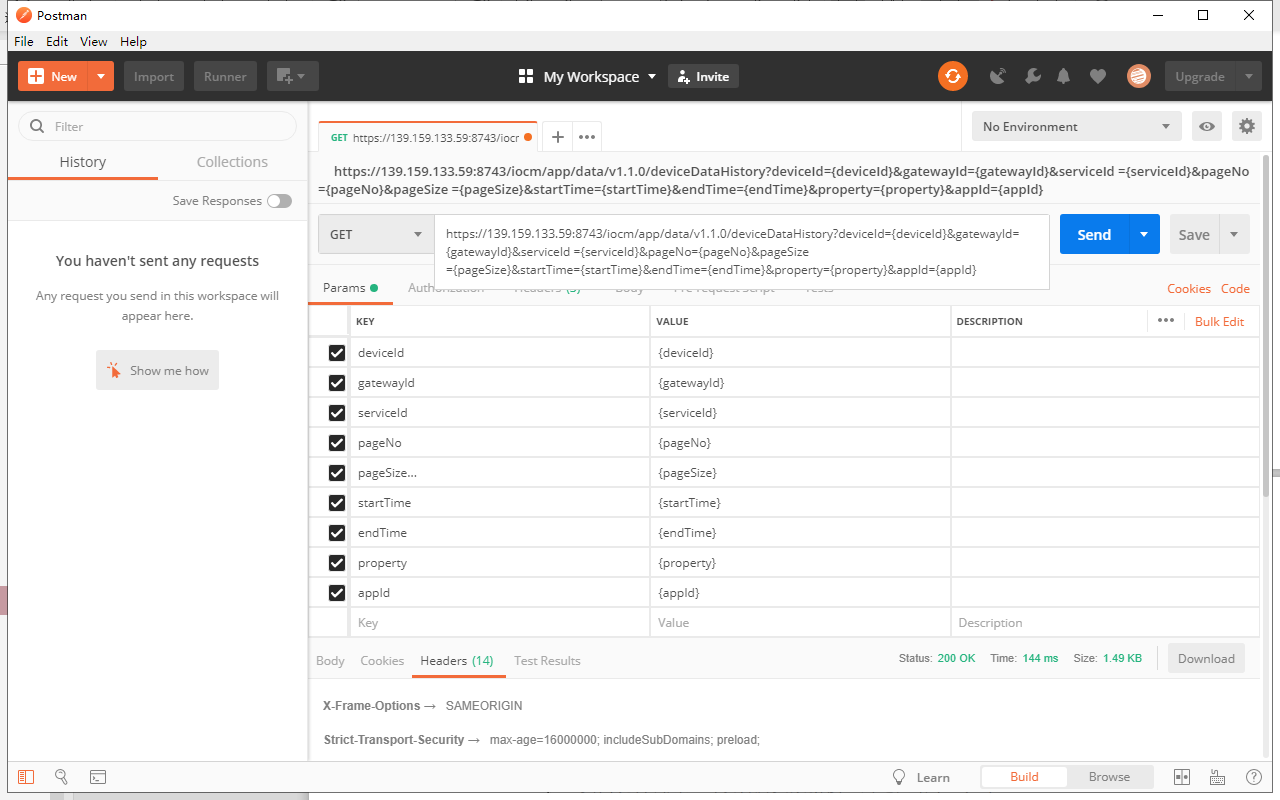Switch to Browse mode

(1109, 777)
